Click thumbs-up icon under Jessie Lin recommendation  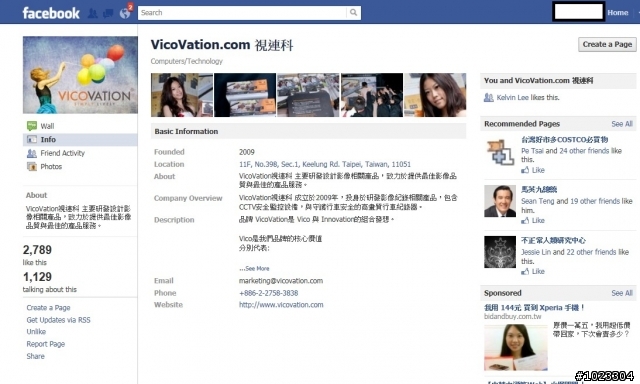[525, 271]
